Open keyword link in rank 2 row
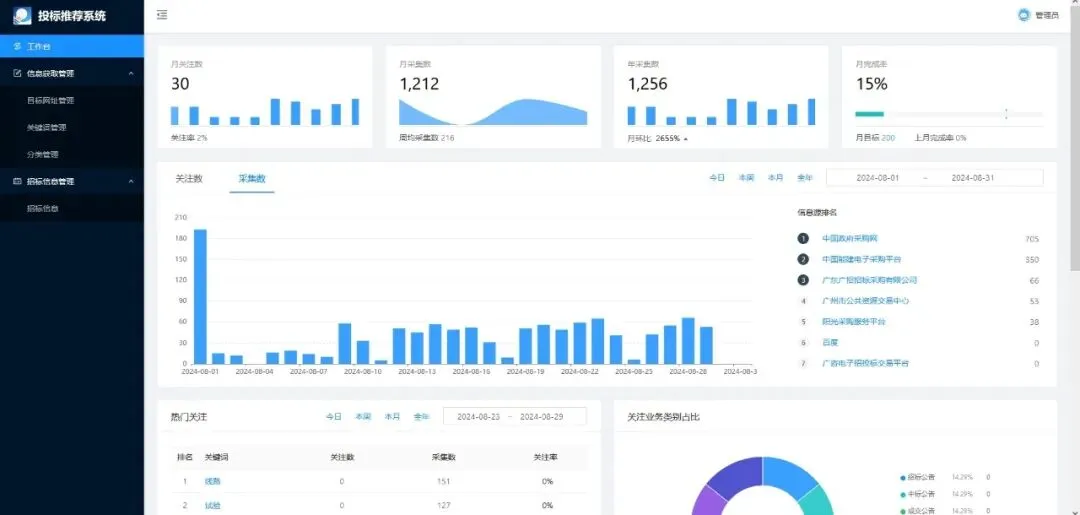Screen dimensions: 1080x515 (x=212, y=505)
